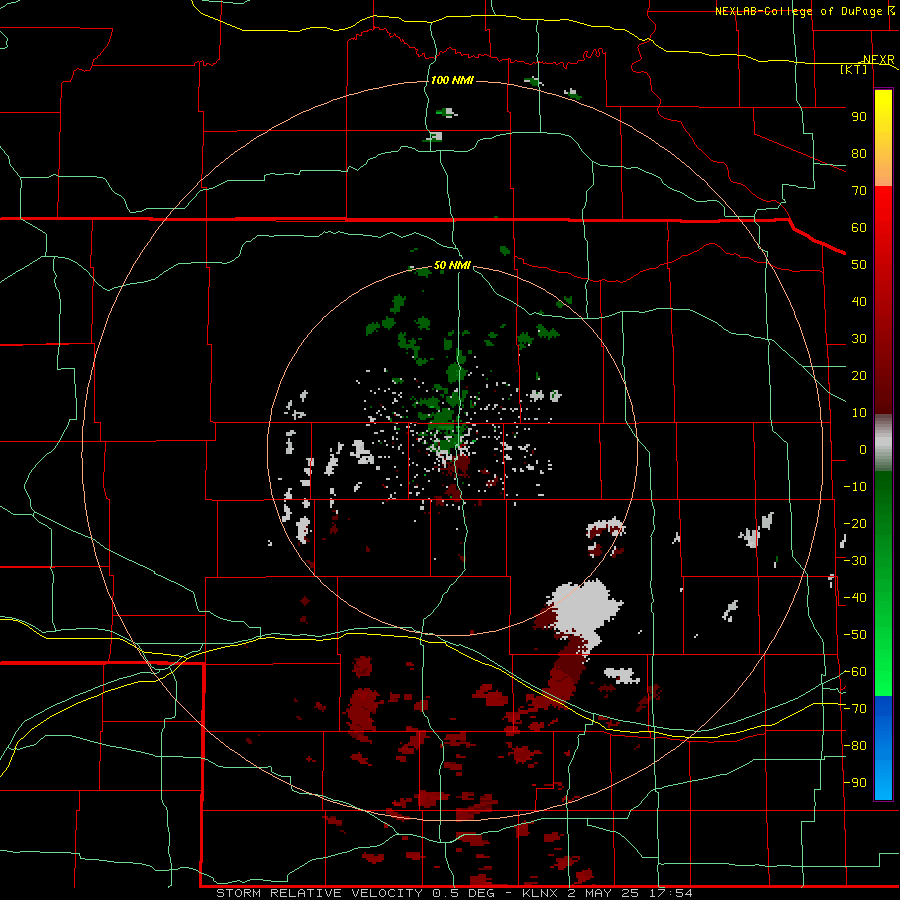This screenshot has height=900, width=900.
Task: Click the positive 50 scale value
Action: click(859, 265)
